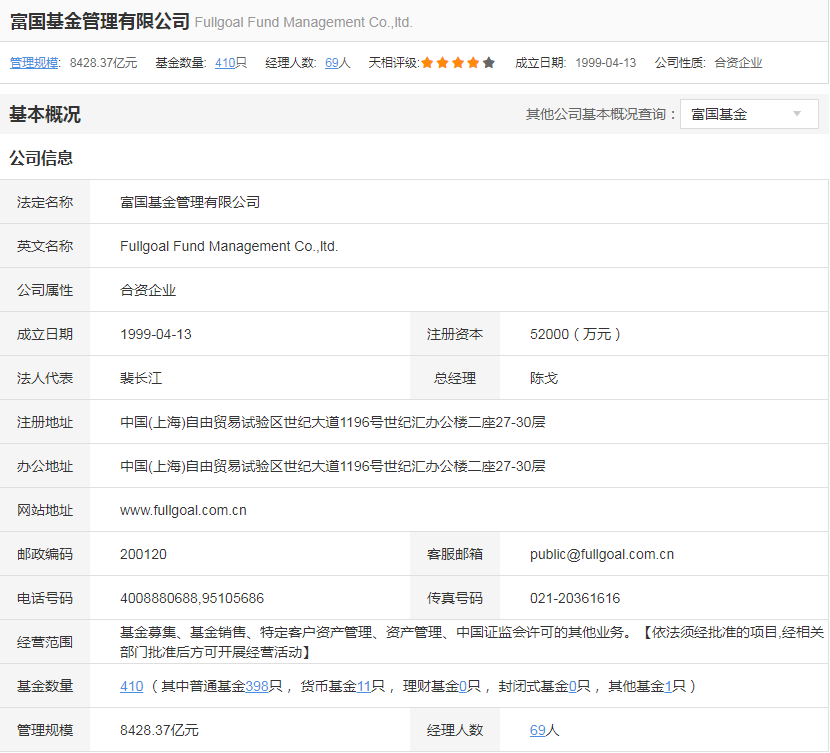The height and width of the screenshot is (753, 830).
Task: Open the 11 货币基金 link
Action: click(x=364, y=686)
